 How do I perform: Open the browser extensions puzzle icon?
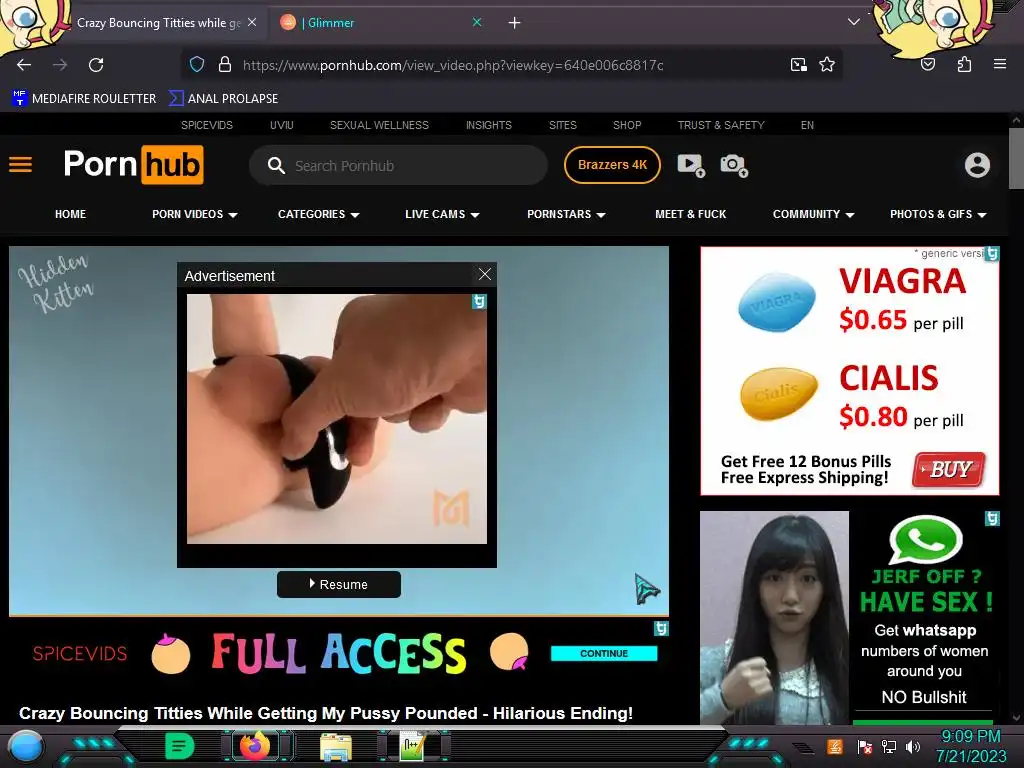click(964, 64)
